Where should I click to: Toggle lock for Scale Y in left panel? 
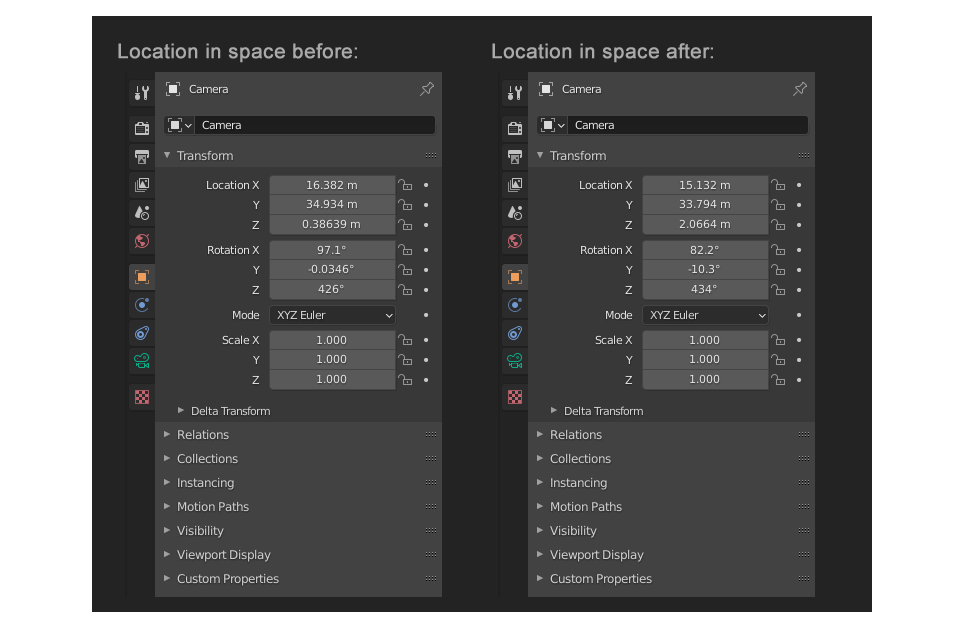406,360
